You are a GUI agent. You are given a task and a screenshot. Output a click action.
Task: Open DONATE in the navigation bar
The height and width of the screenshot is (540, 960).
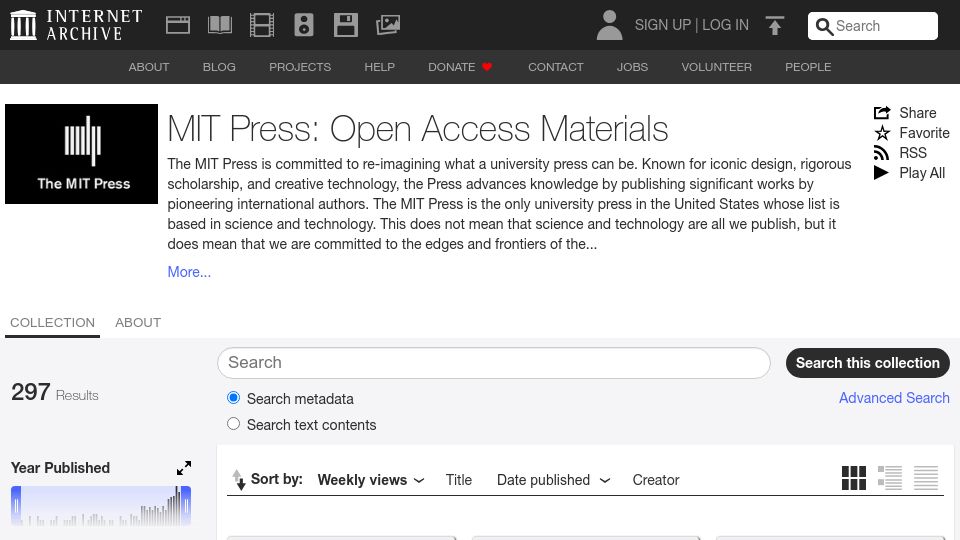click(452, 67)
